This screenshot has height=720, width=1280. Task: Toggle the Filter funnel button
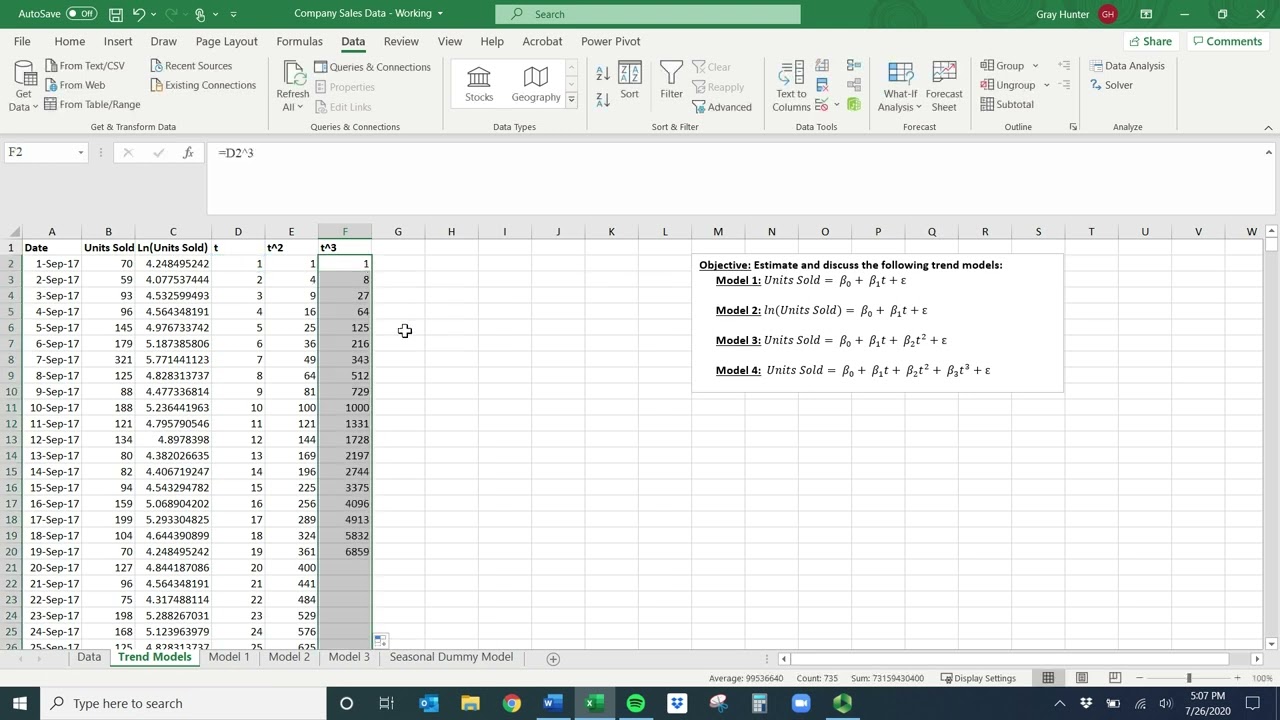point(671,80)
